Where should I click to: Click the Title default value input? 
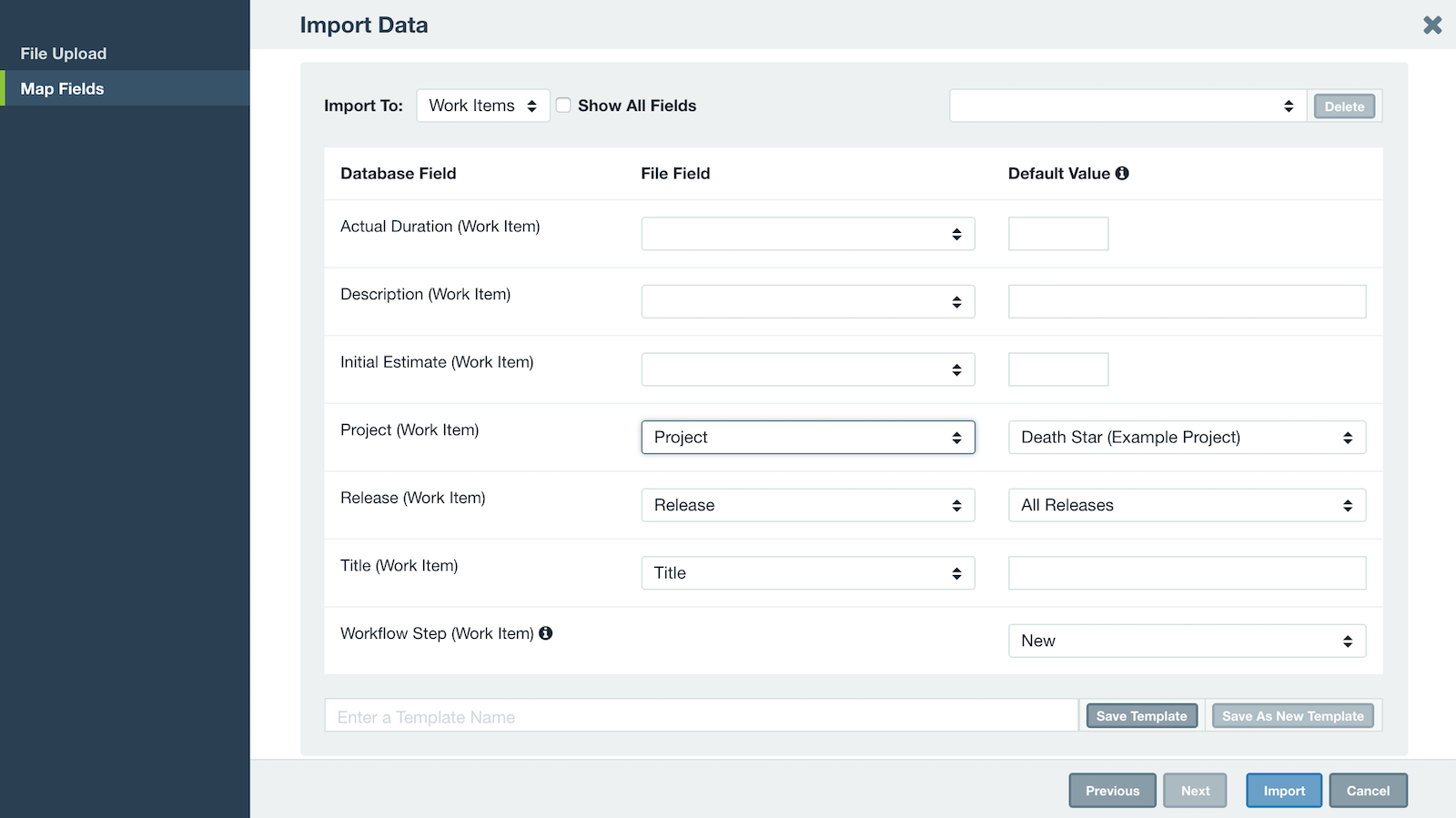[x=1186, y=573]
